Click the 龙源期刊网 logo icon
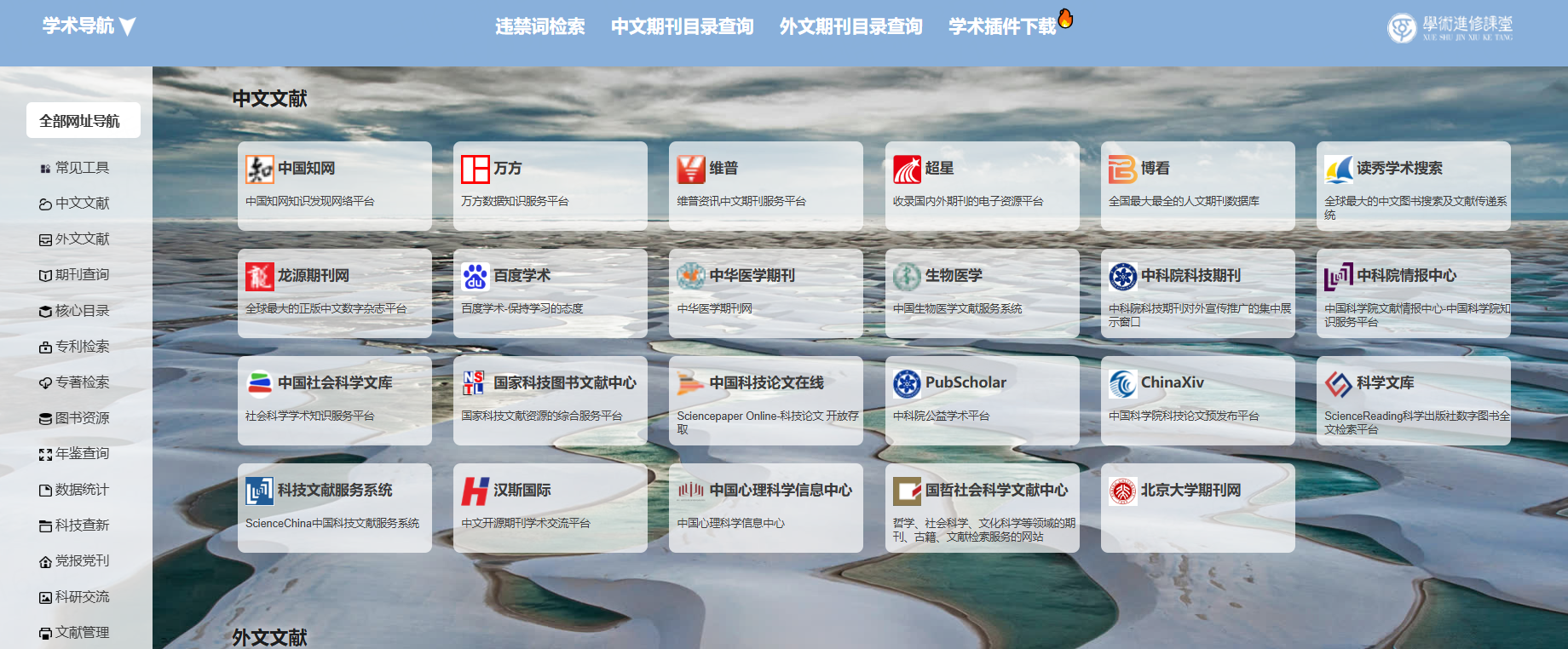Viewport: 1568px width, 649px height. tap(259, 277)
